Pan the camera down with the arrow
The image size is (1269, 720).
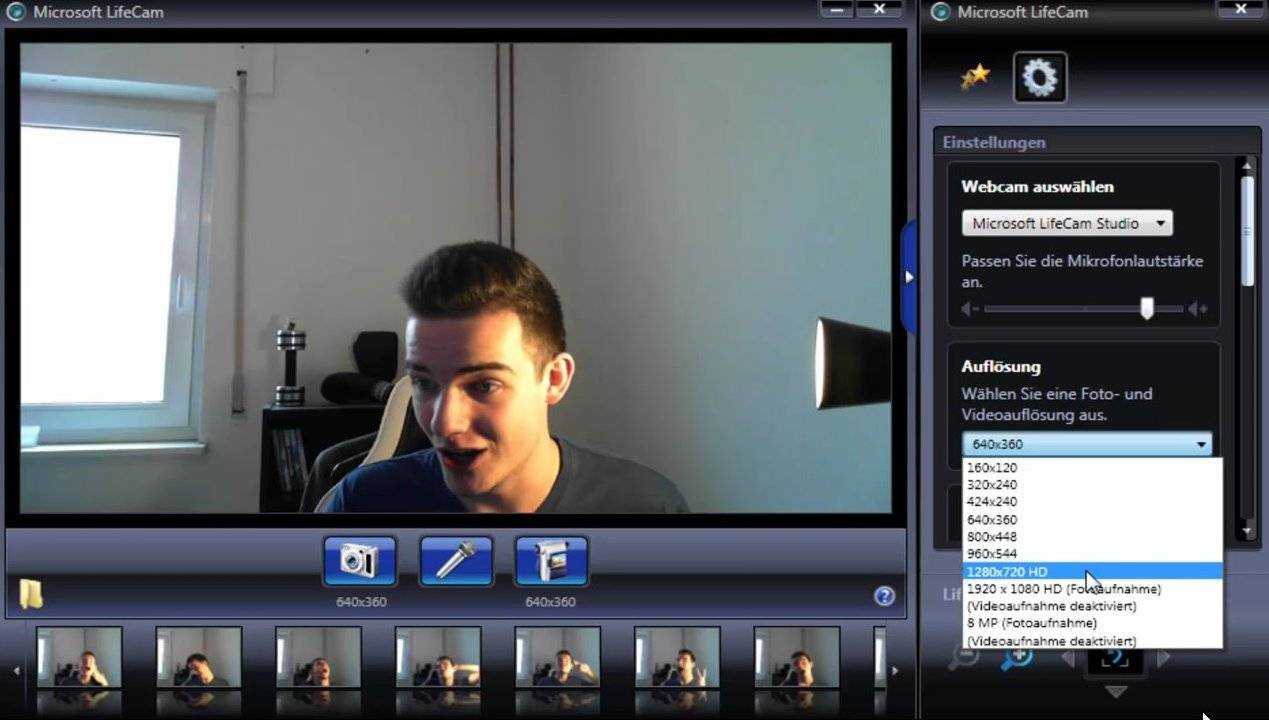1116,692
